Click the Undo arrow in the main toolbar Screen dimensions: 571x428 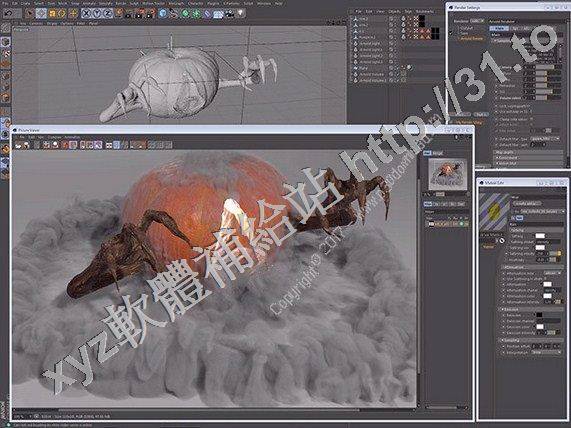[8, 13]
